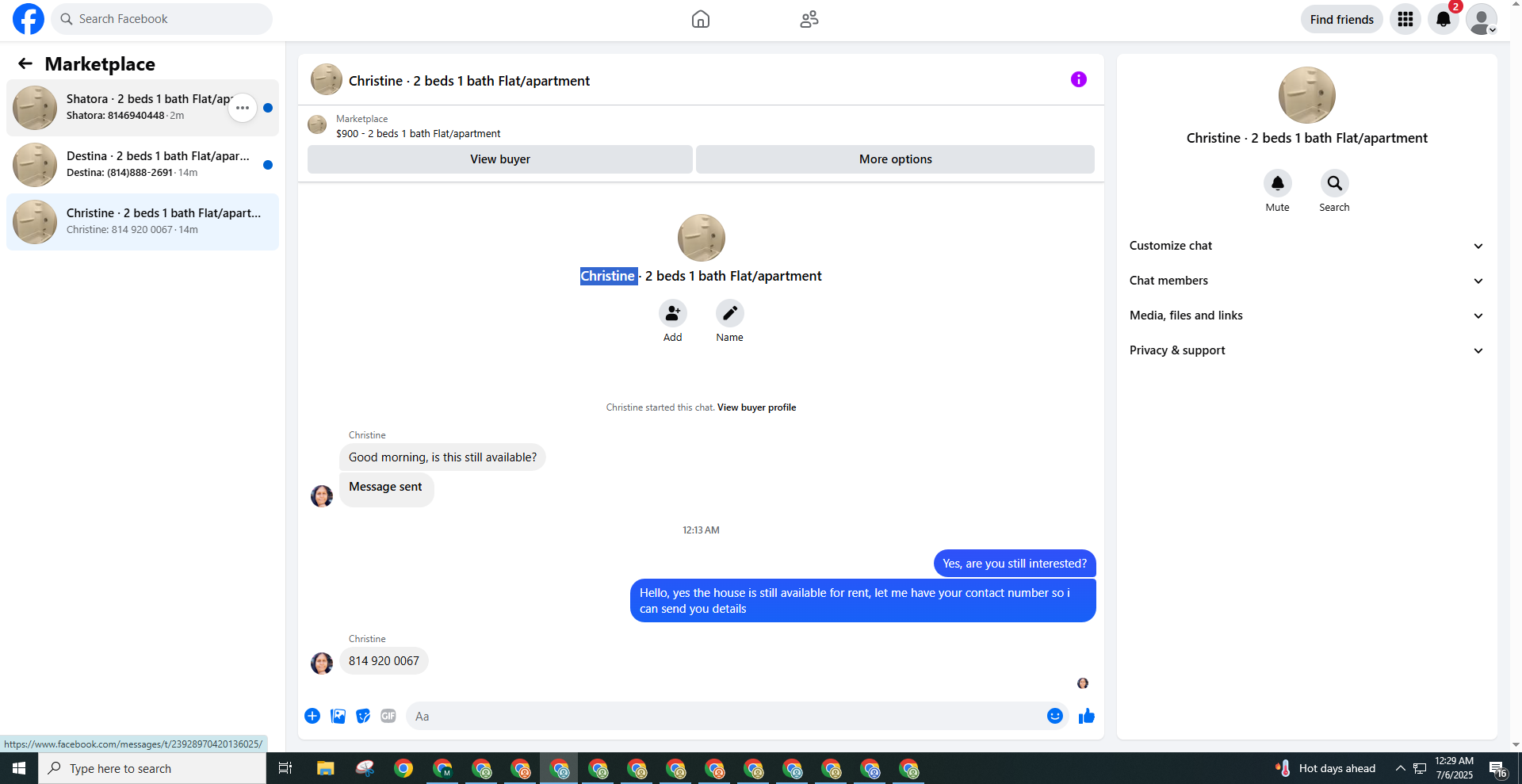Open the Friends icon in top bar
Screen dimensions: 1522x784
(809, 19)
